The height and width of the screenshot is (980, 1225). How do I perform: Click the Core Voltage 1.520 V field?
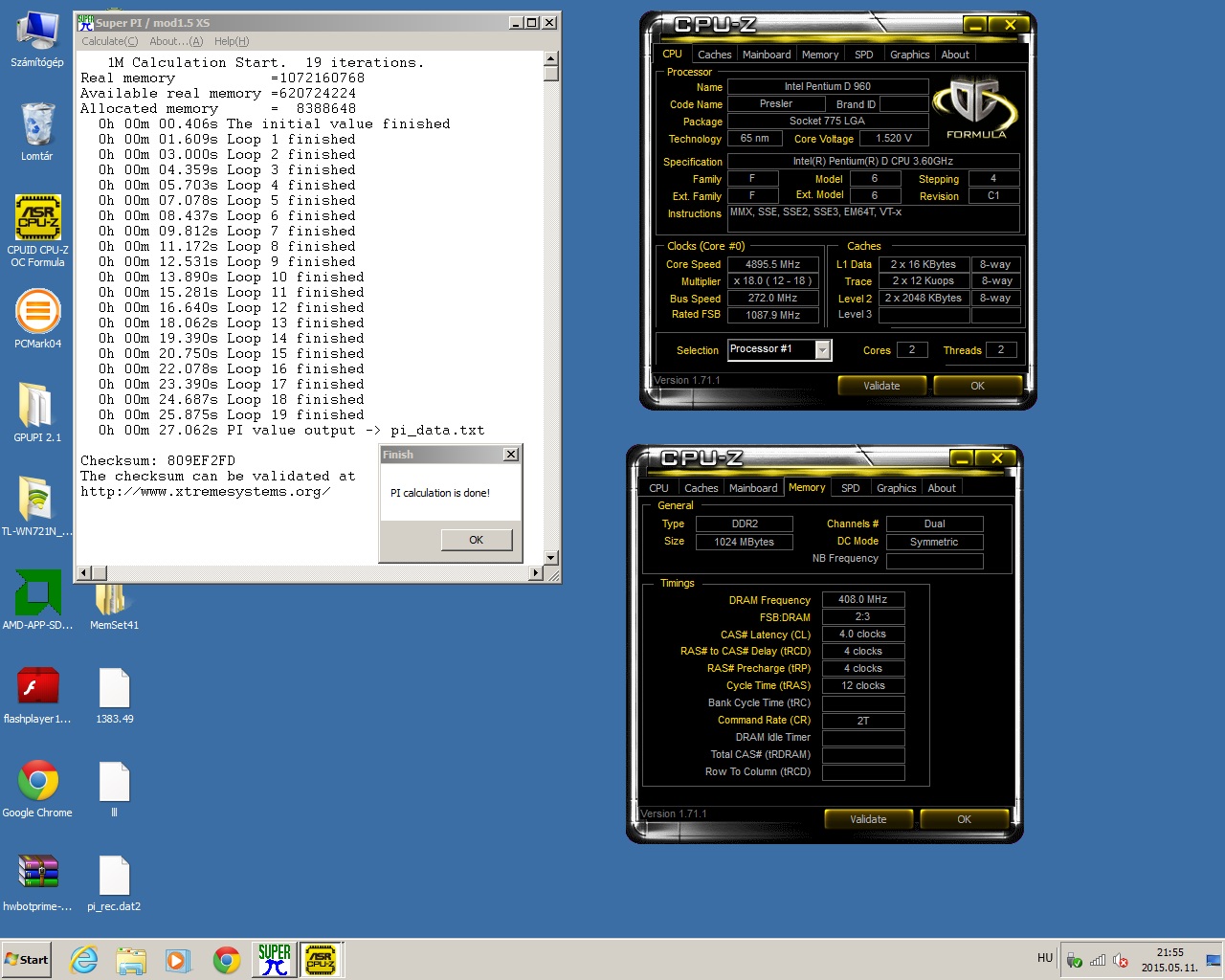coord(894,139)
